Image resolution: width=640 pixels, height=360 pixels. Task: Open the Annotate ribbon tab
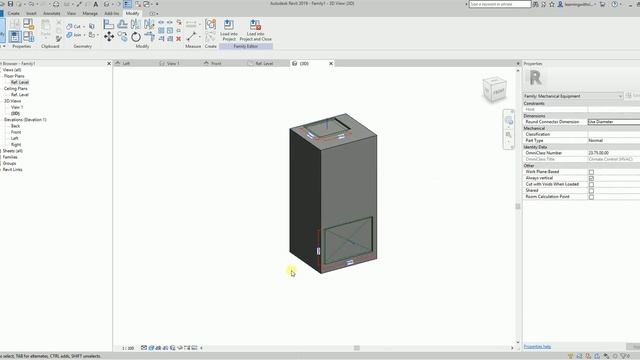[52, 13]
